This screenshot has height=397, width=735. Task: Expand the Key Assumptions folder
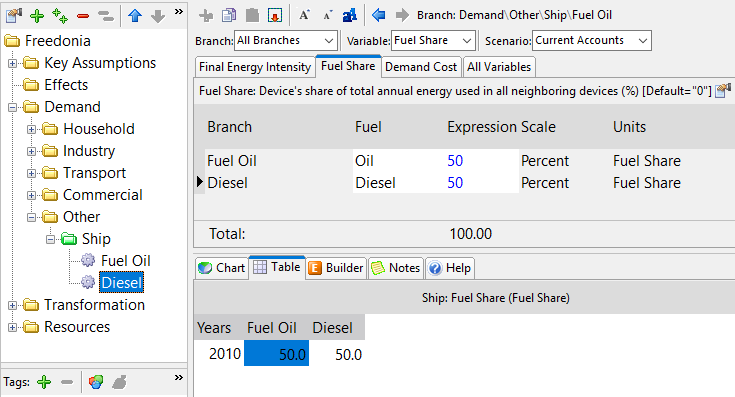[13, 63]
